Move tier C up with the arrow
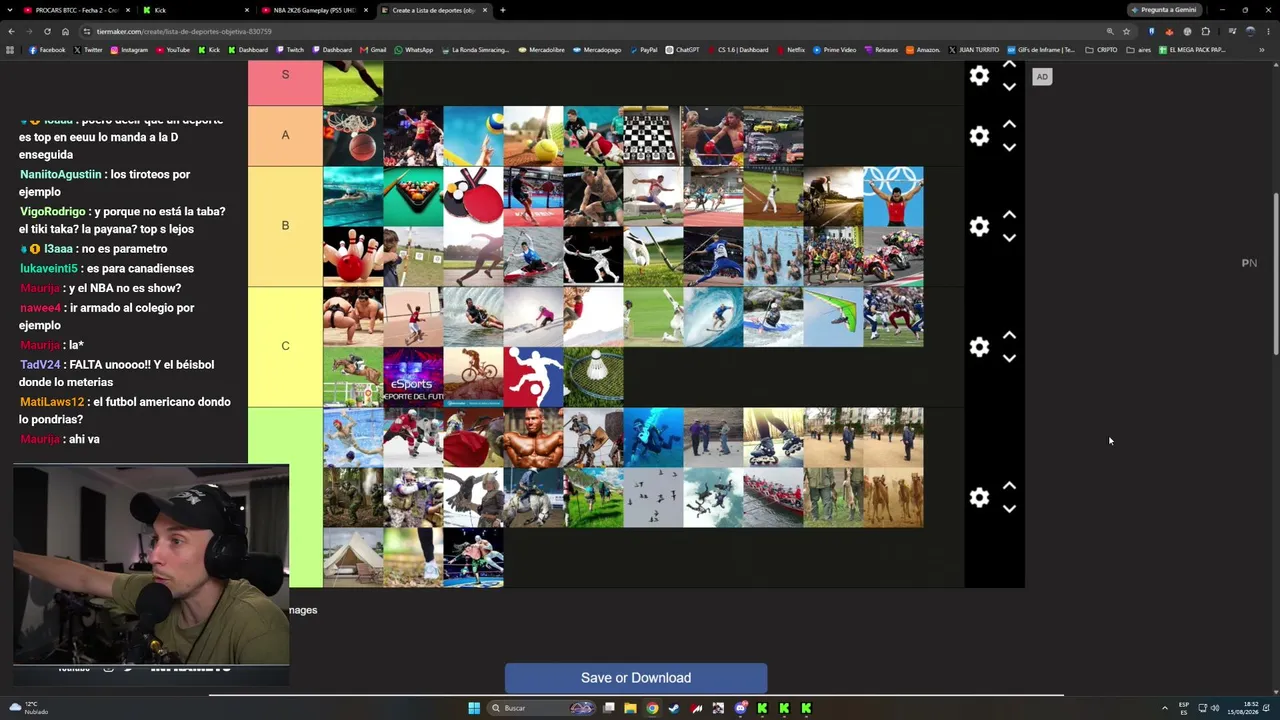 tap(1009, 335)
